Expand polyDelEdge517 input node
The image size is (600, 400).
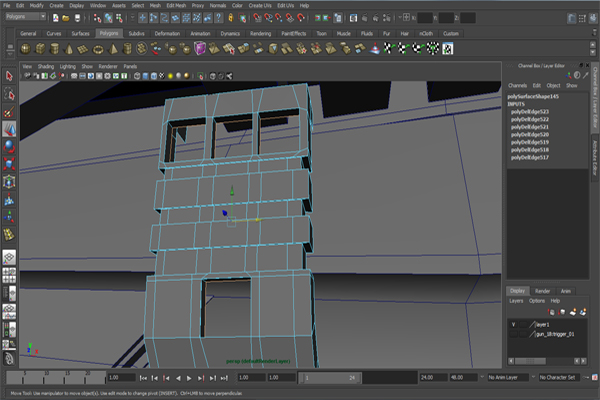[x=530, y=157]
